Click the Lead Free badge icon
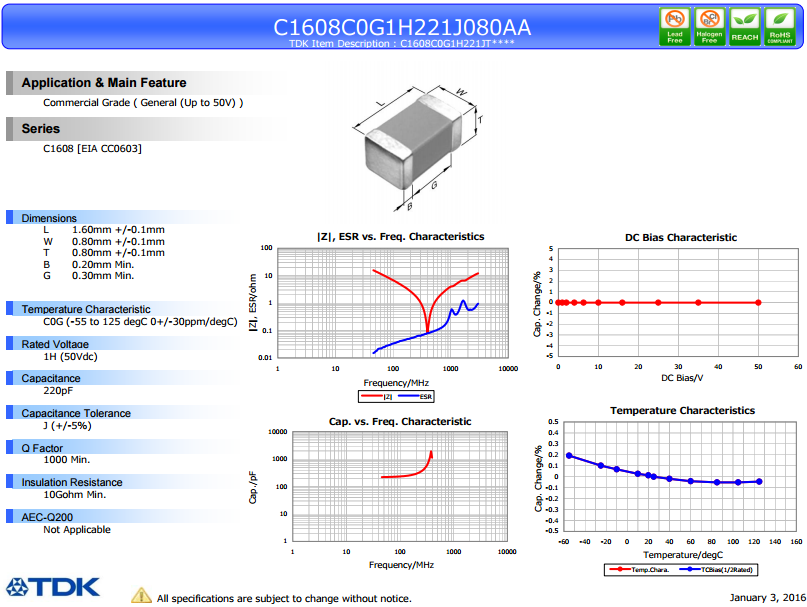Image resolution: width=807 pixels, height=607 pixels. [675, 27]
